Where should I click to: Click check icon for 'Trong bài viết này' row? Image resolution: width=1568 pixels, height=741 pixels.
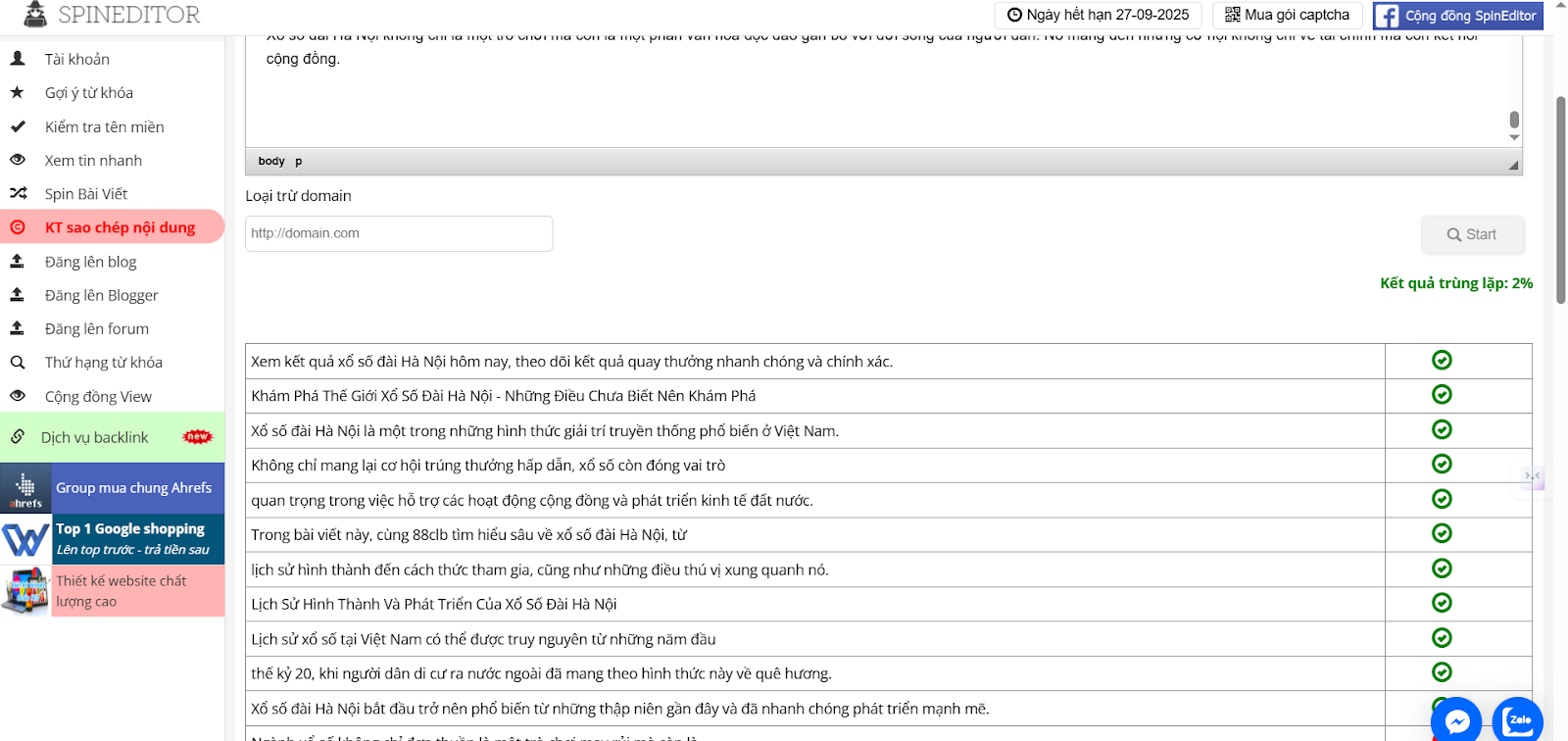click(x=1442, y=533)
